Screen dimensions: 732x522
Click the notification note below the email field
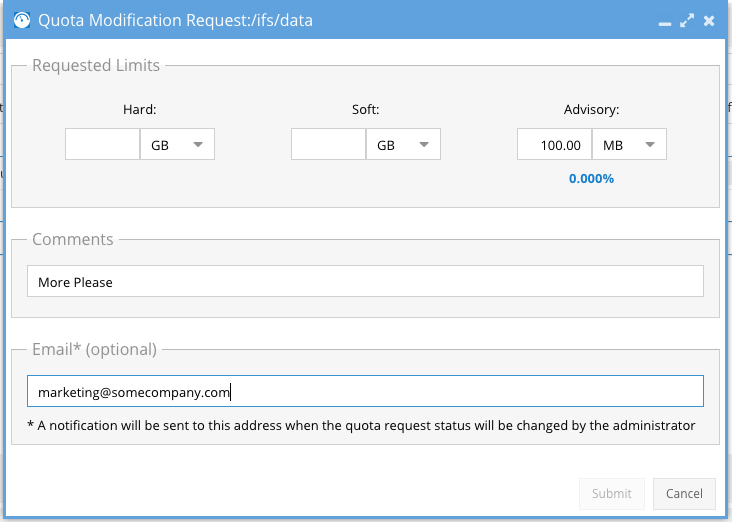361,425
